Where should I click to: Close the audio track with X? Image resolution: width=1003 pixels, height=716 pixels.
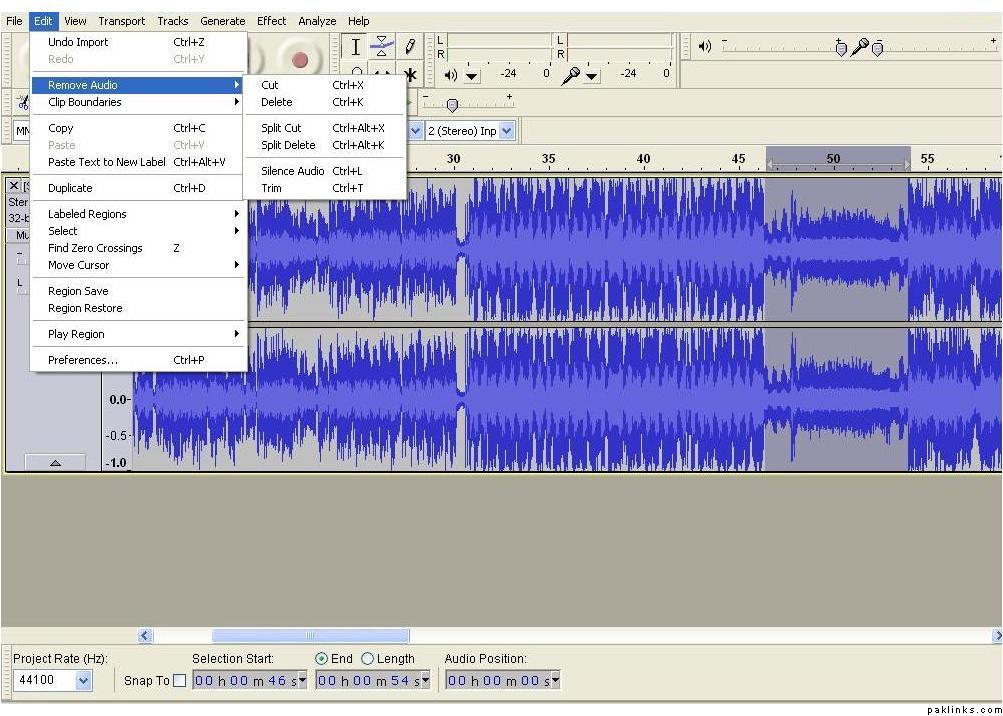pyautogui.click(x=14, y=186)
